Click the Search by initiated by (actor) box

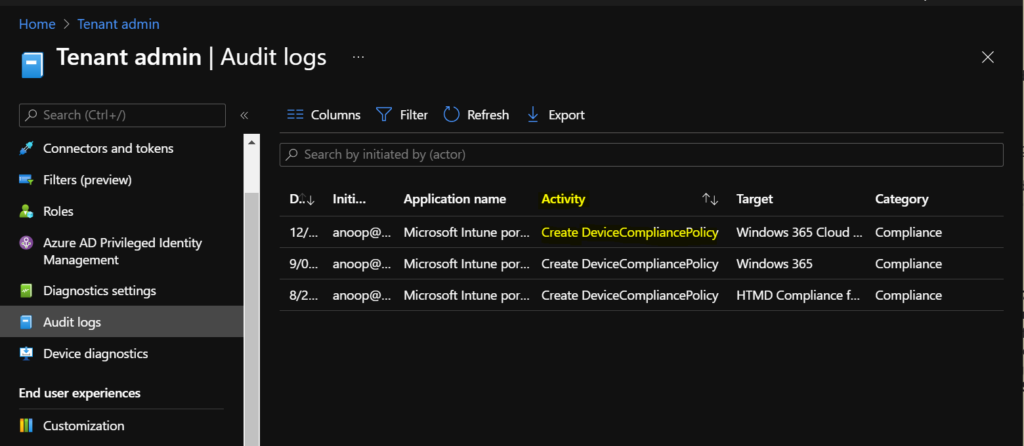click(x=641, y=155)
